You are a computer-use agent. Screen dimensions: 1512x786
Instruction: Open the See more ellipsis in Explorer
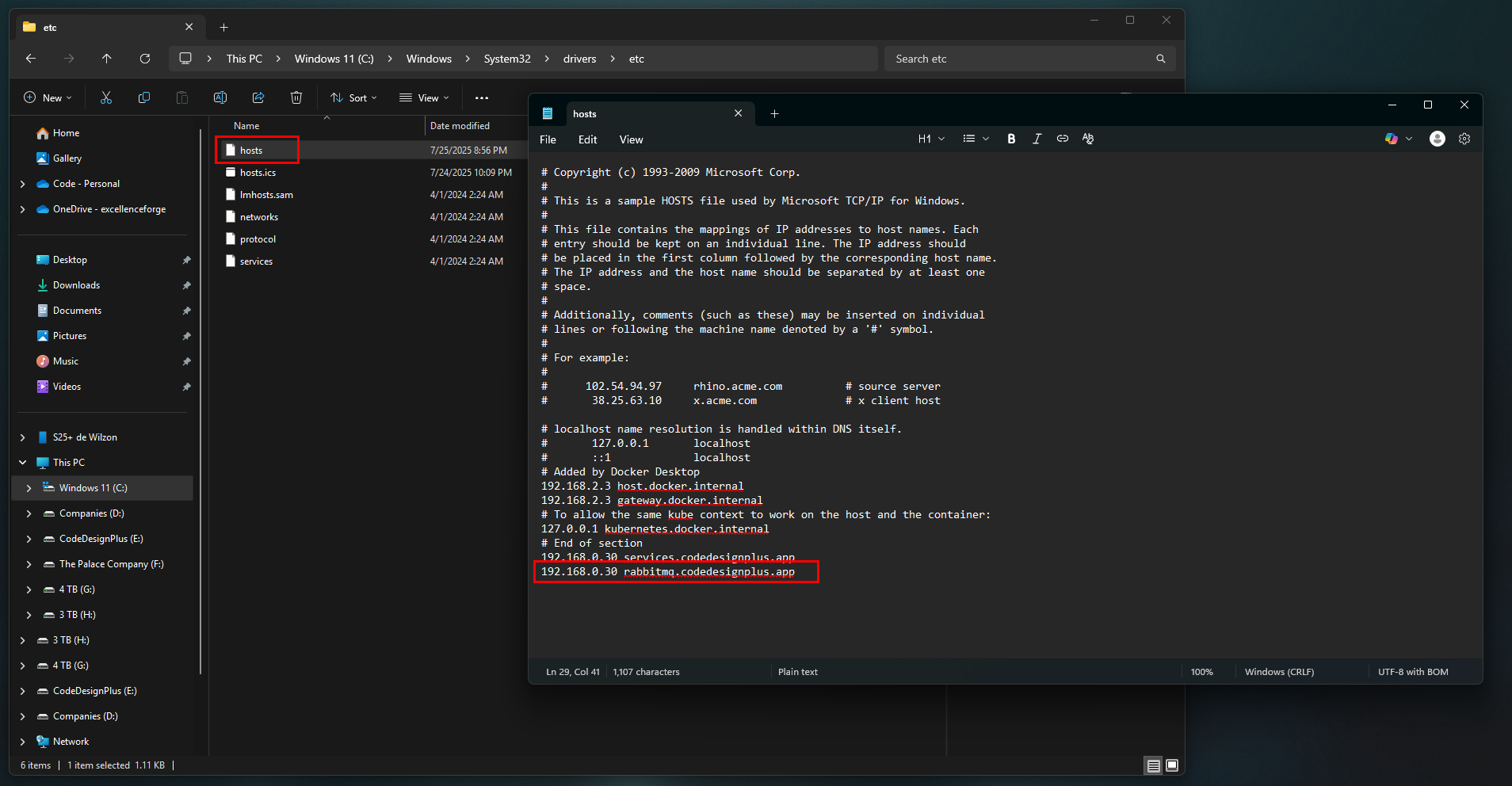tap(482, 97)
